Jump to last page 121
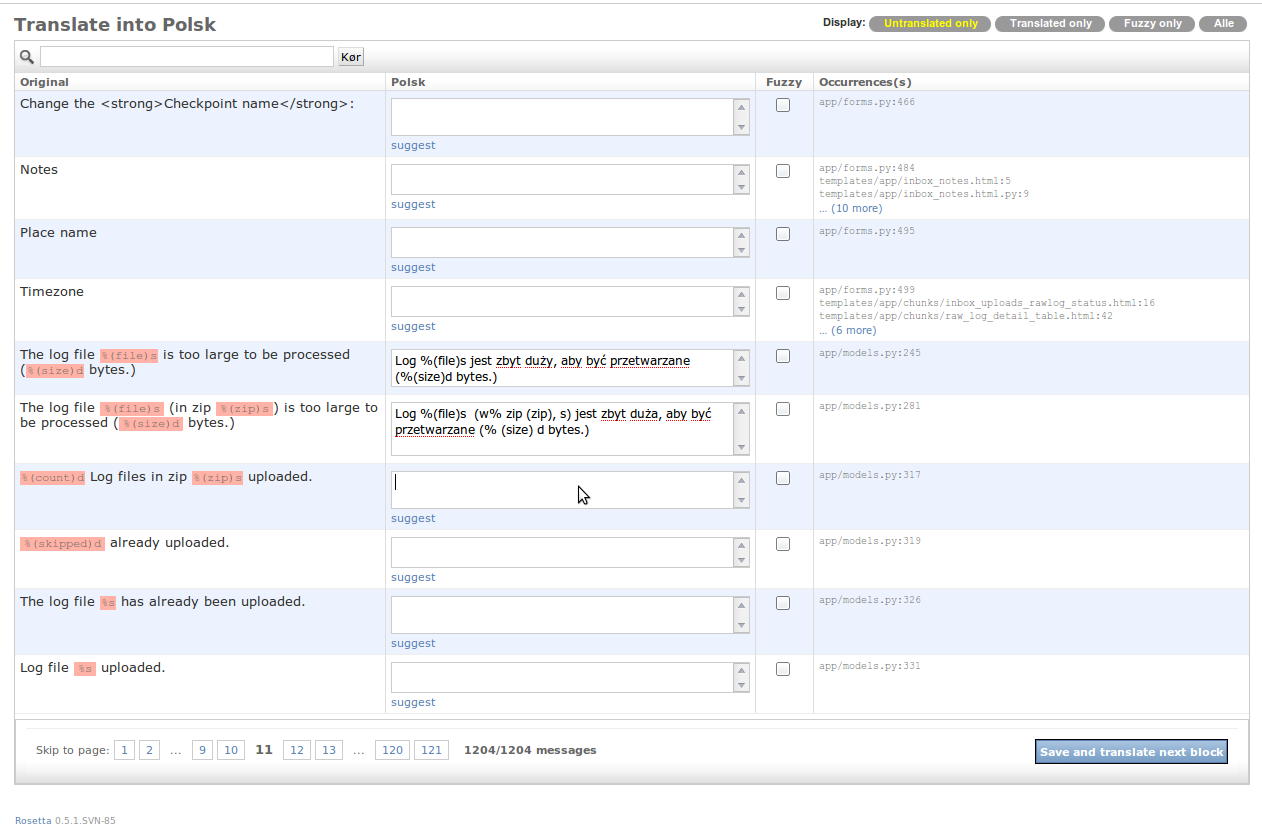This screenshot has width=1262, height=836. click(431, 750)
